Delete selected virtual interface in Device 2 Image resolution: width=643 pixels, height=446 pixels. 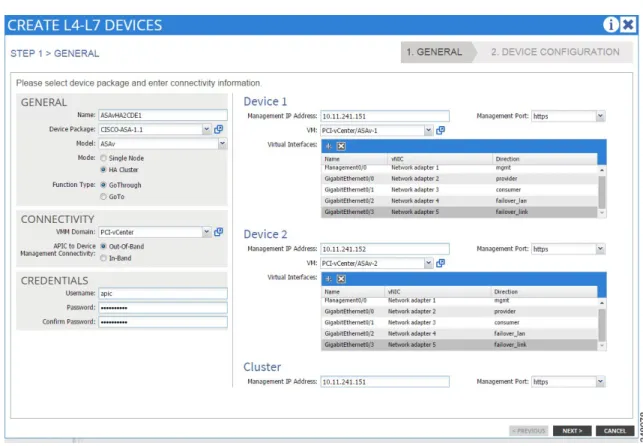[341, 279]
